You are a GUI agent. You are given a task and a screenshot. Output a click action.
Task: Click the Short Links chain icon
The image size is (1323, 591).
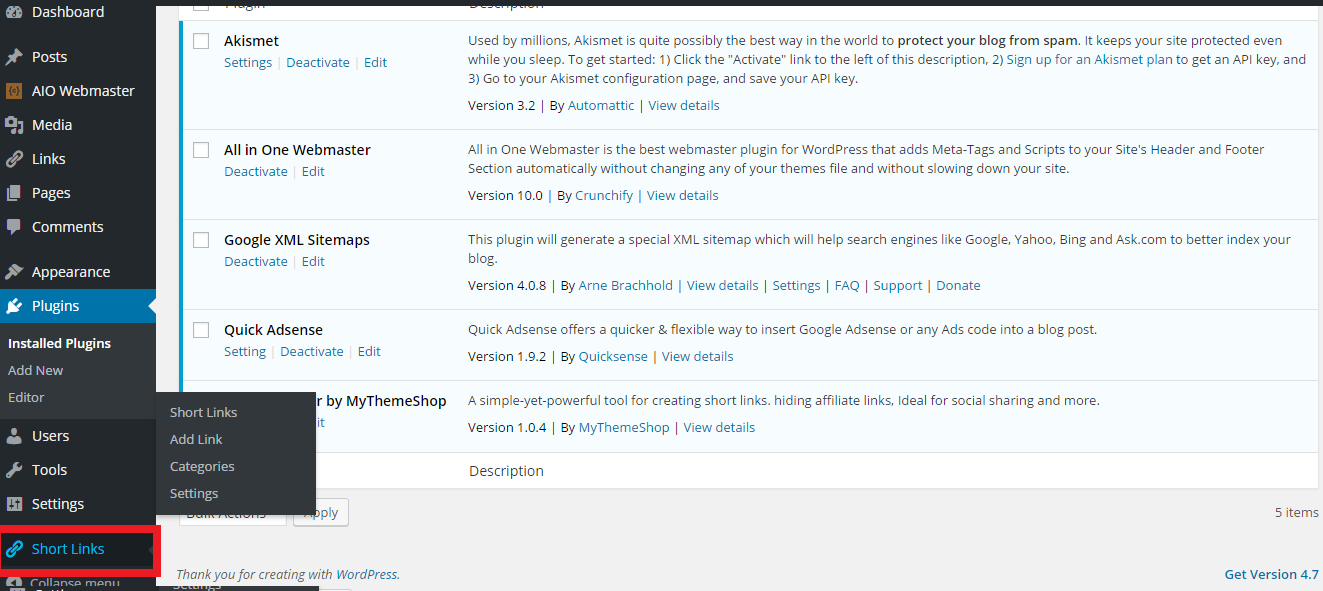point(14,549)
